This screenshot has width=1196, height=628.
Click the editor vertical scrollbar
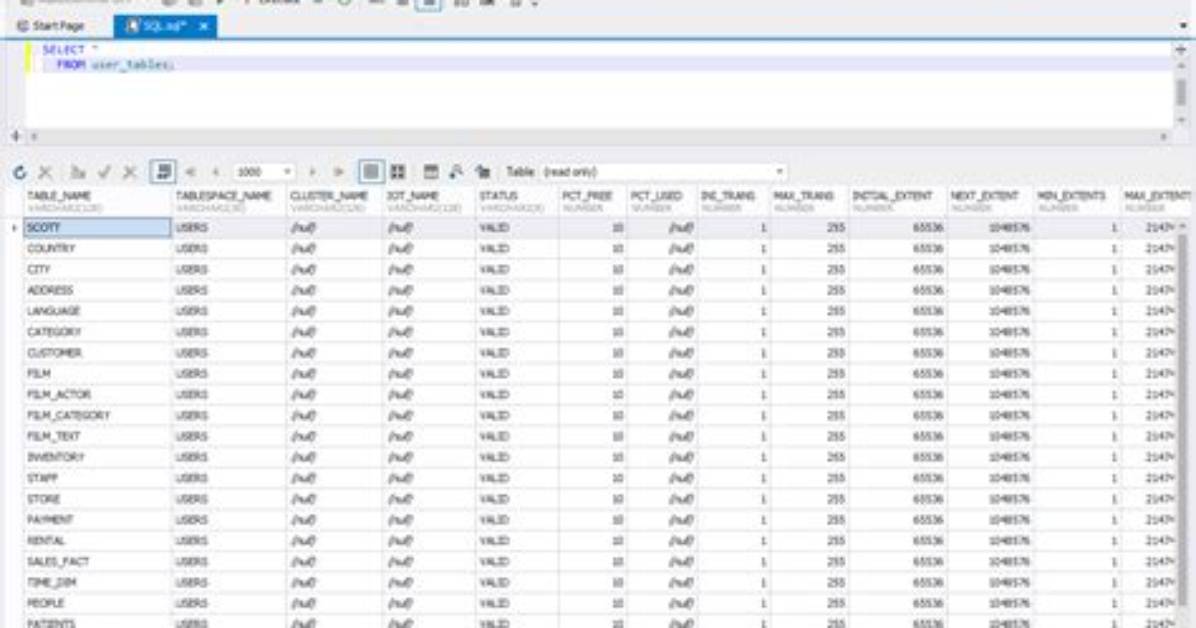pos(1181,92)
